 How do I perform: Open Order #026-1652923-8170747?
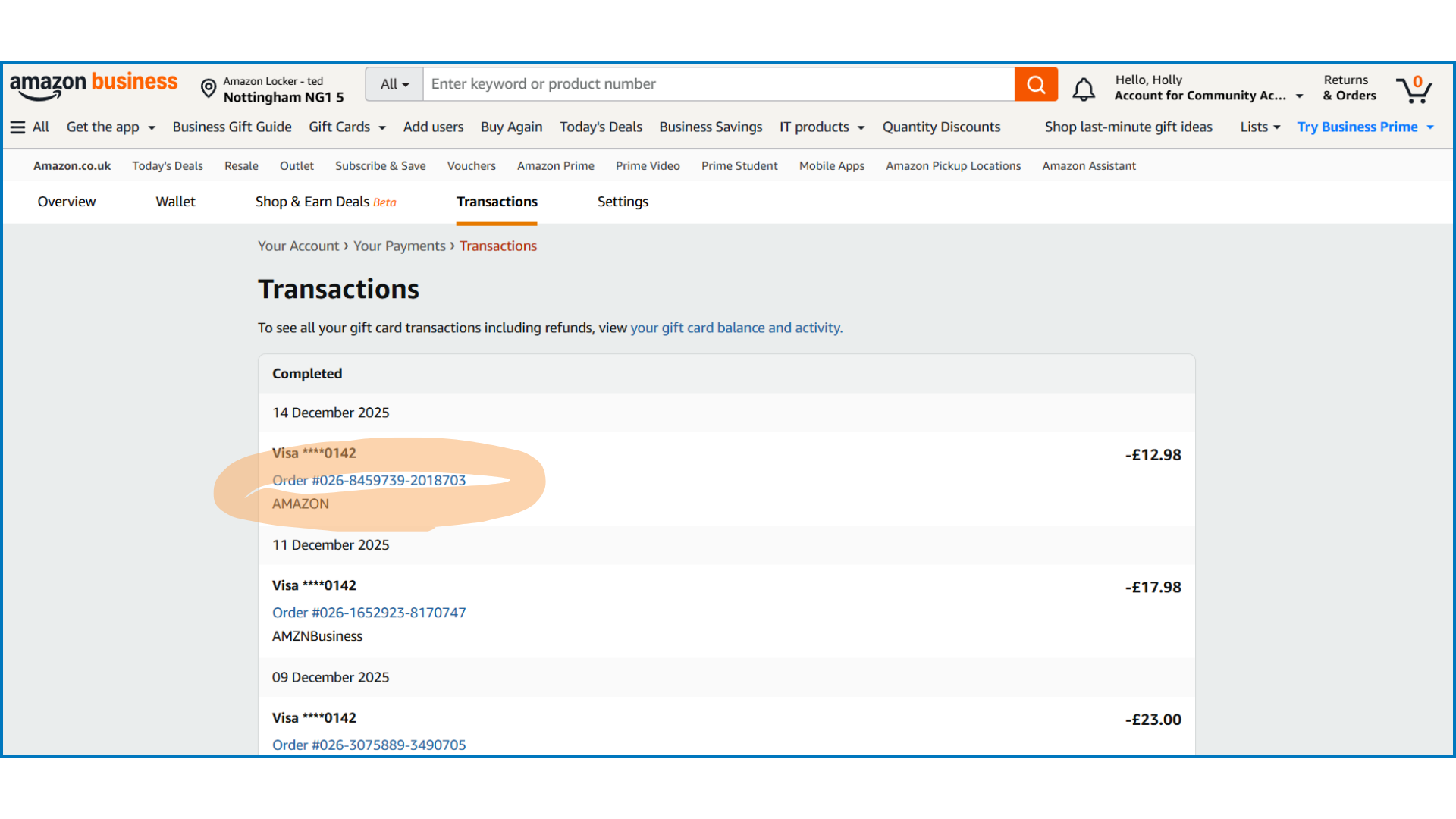(369, 613)
